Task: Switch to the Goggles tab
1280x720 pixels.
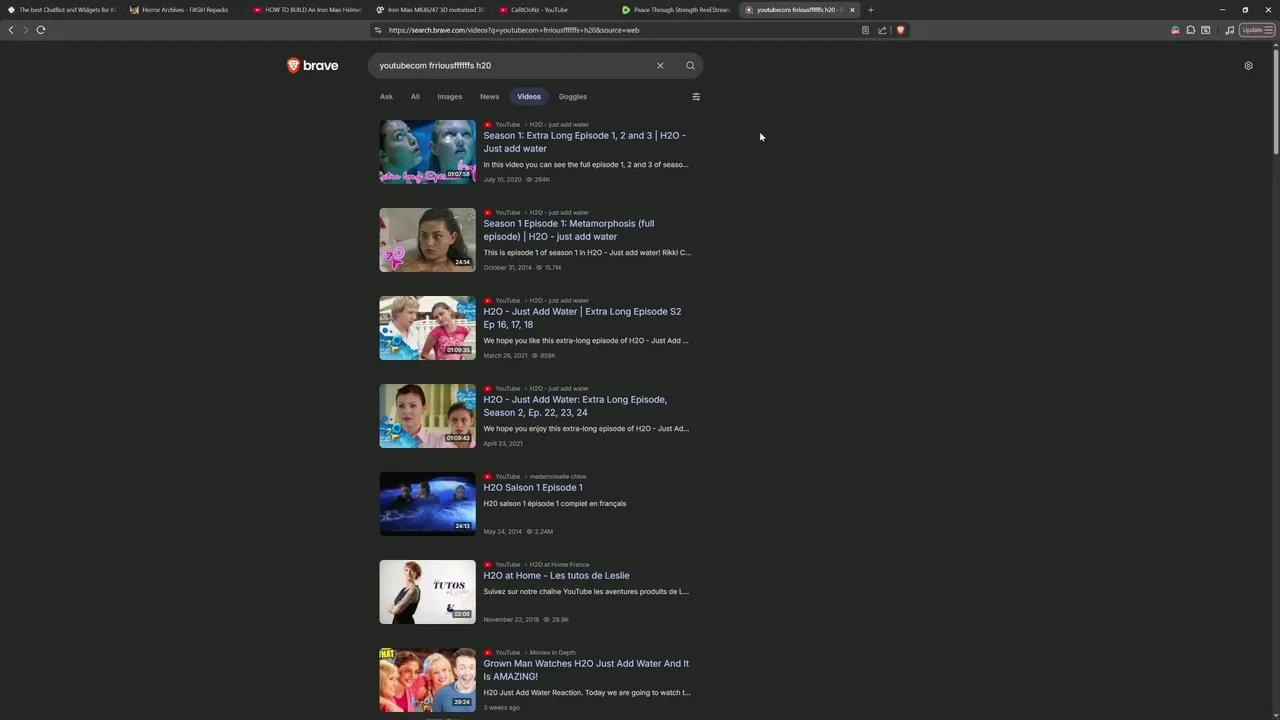Action: tap(573, 97)
